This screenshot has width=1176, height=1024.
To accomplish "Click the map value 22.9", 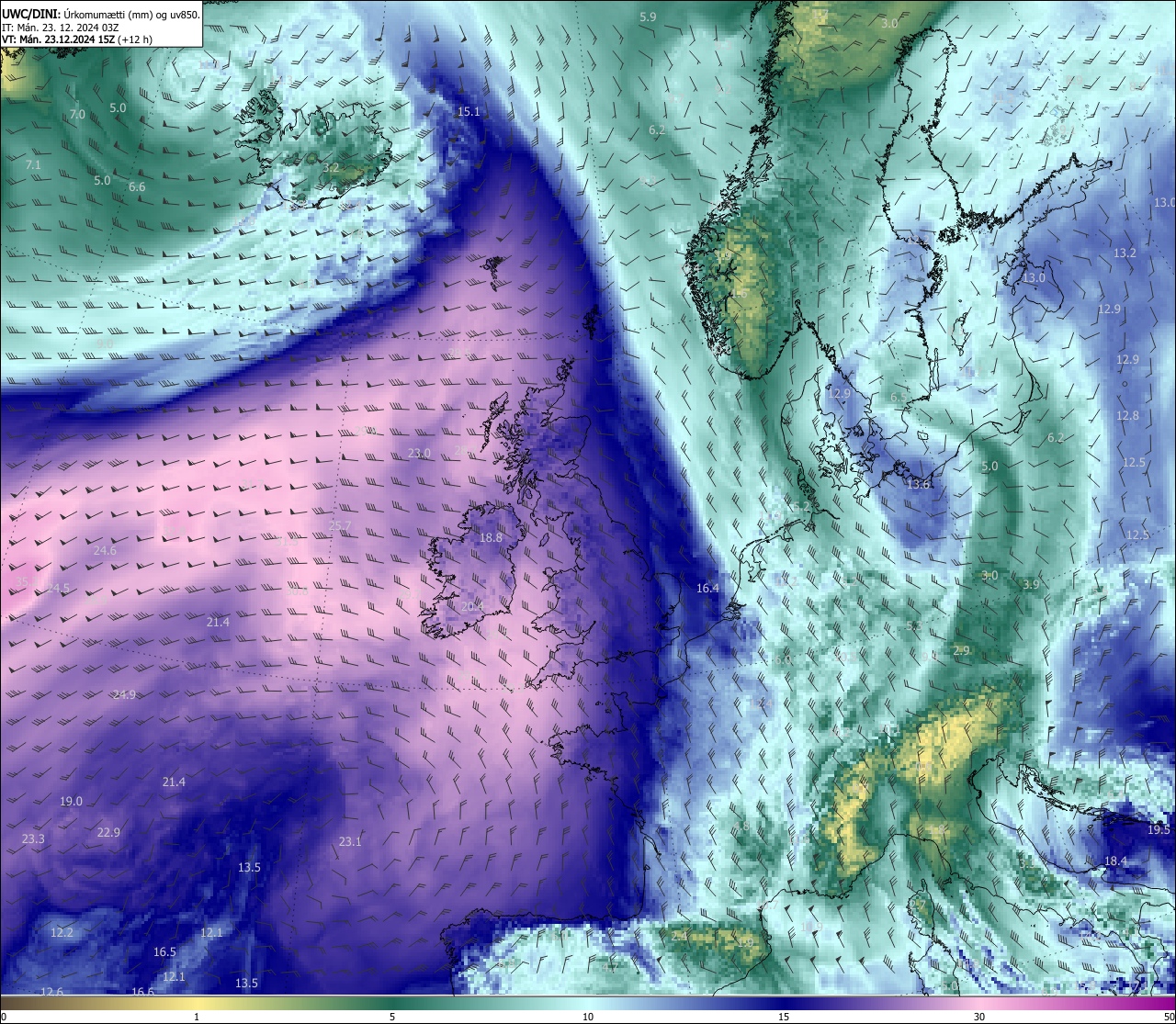I will [108, 833].
